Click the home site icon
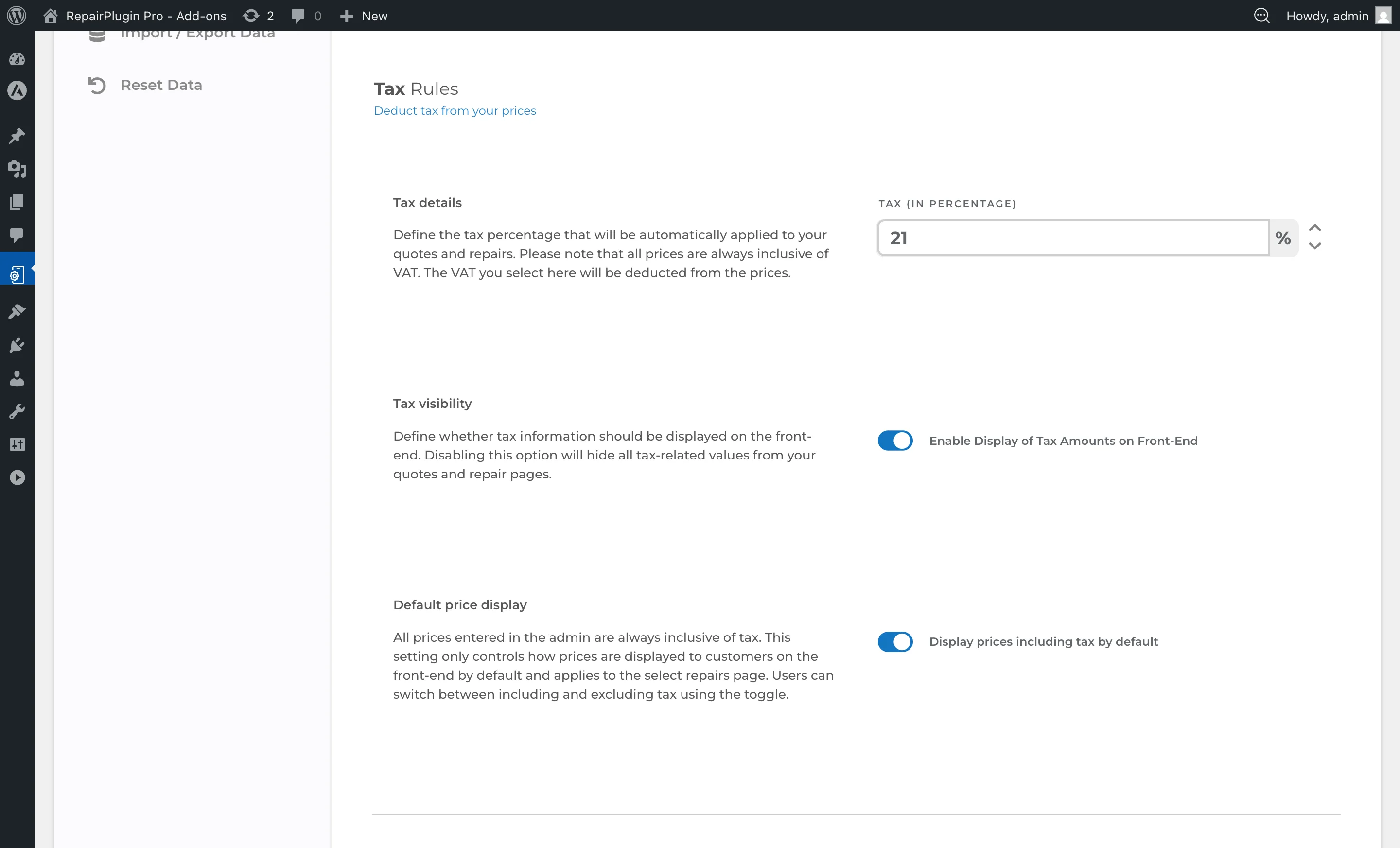This screenshot has height=848, width=1400. (51, 16)
